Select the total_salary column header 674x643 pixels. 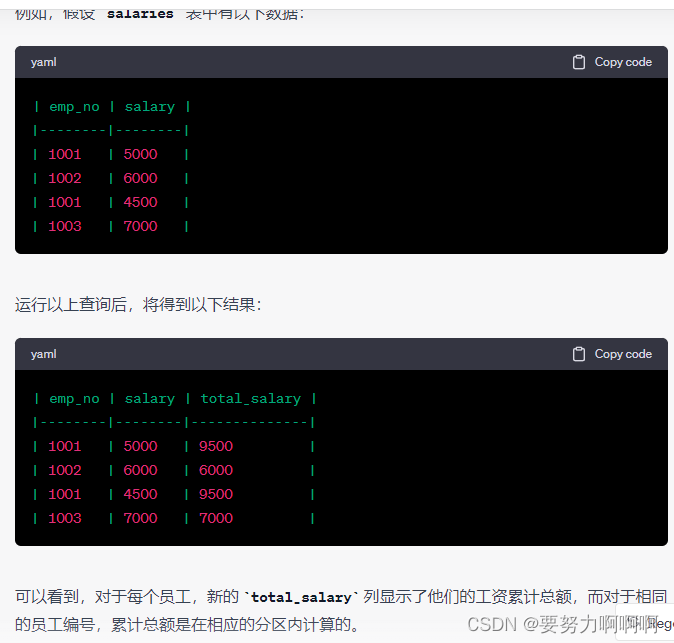click(251, 399)
